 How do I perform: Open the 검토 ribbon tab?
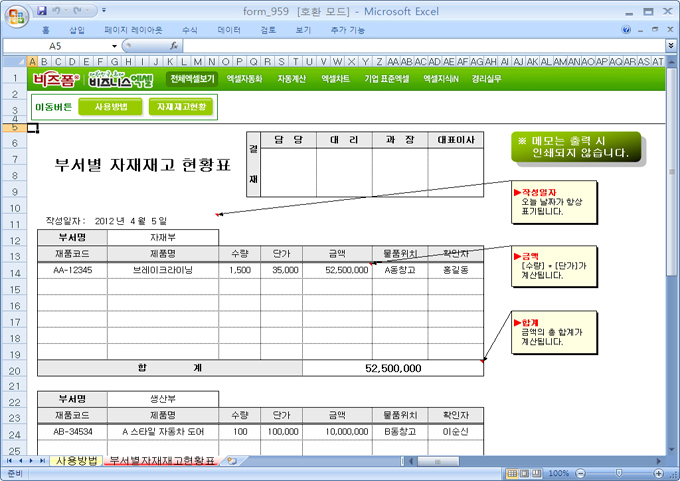[x=268, y=30]
